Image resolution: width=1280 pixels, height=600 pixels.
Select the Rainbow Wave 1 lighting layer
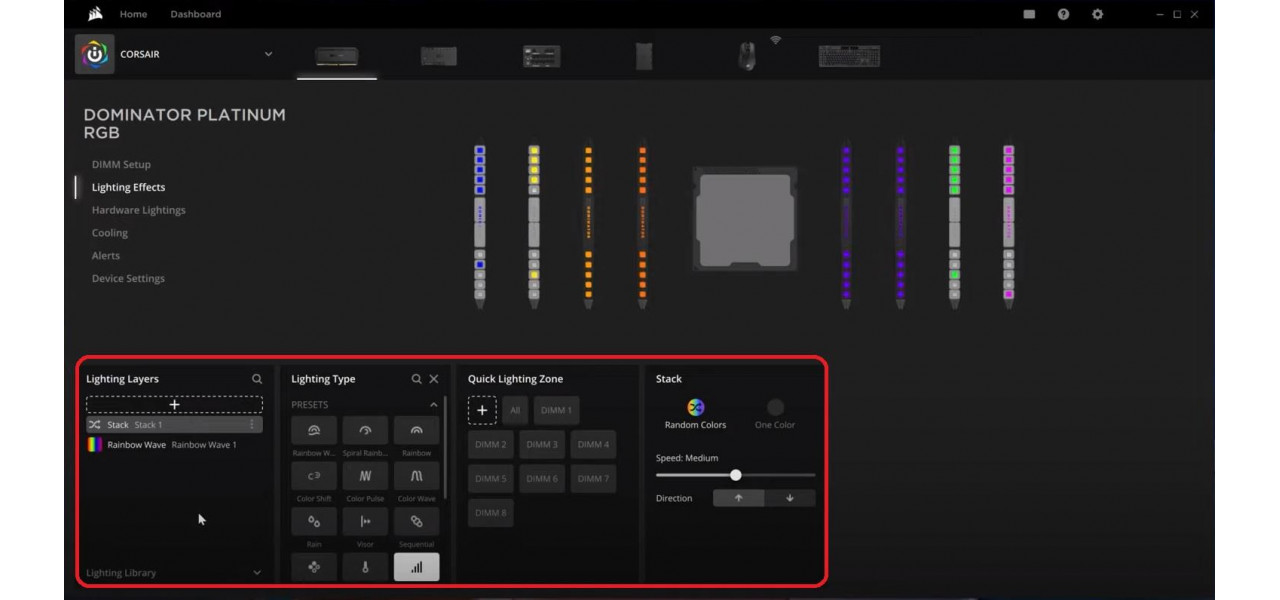pyautogui.click(x=174, y=445)
